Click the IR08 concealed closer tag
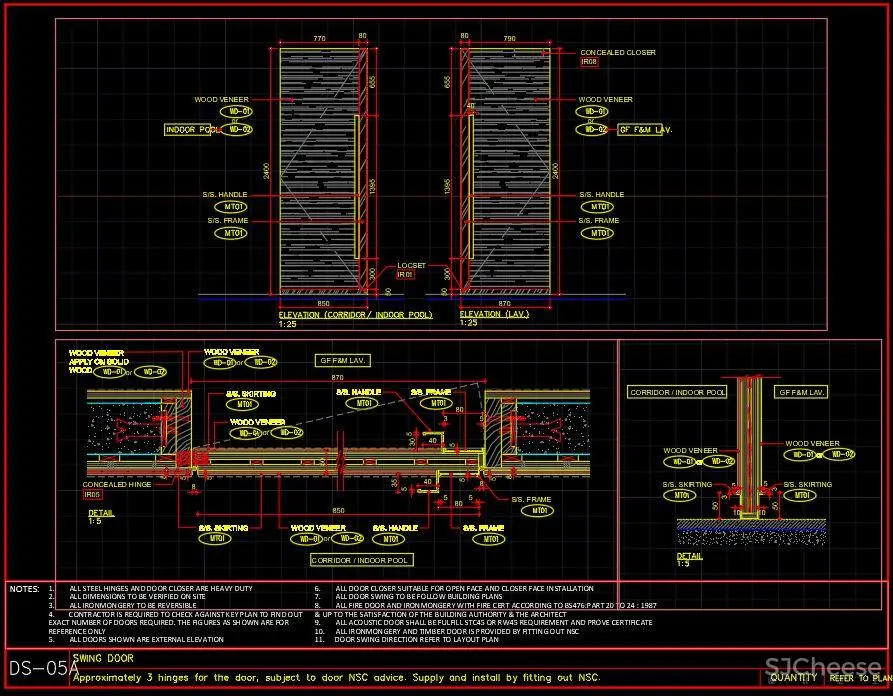This screenshot has height=696, width=893. pos(590,62)
